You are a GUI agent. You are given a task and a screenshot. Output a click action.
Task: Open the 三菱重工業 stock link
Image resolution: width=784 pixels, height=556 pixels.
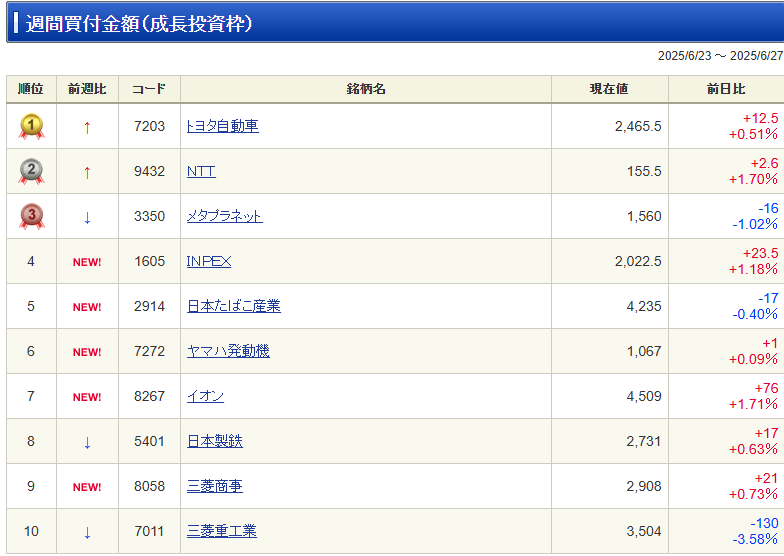pyautogui.click(x=222, y=531)
